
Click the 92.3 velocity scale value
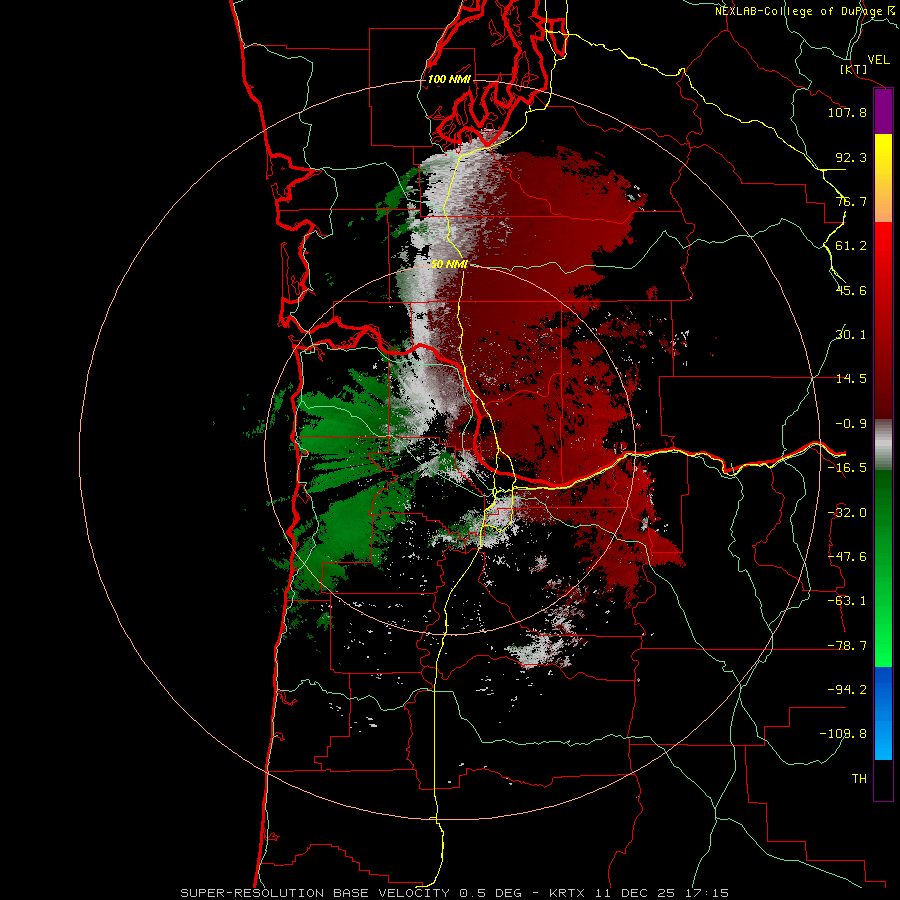(x=851, y=157)
